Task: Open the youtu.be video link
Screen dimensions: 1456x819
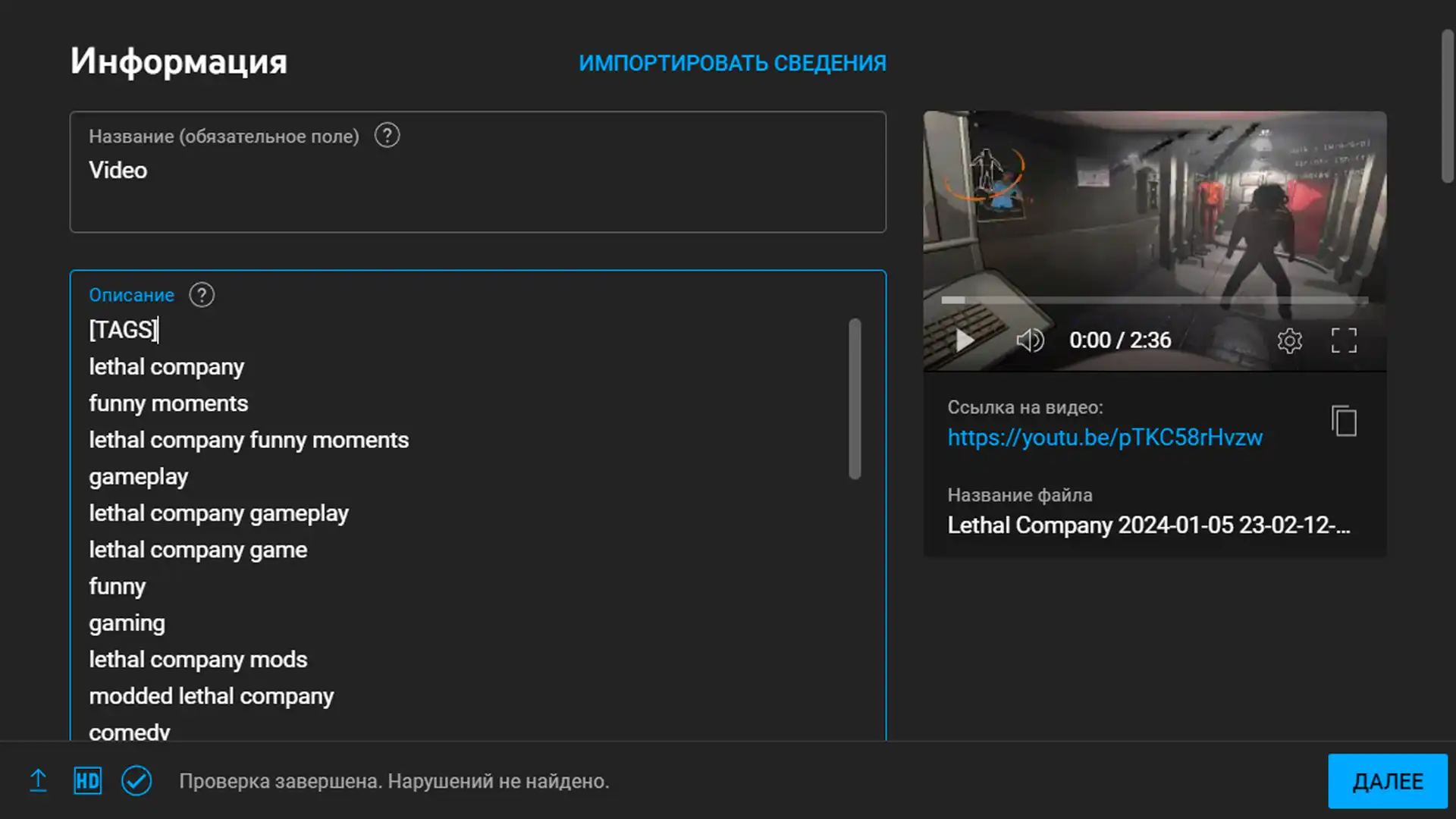Action: coord(1105,438)
